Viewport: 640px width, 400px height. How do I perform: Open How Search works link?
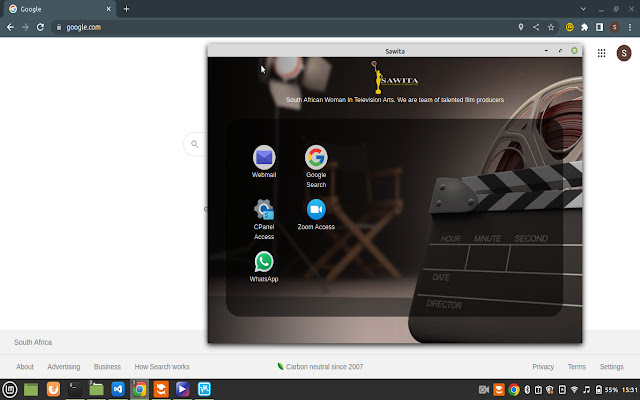162,367
